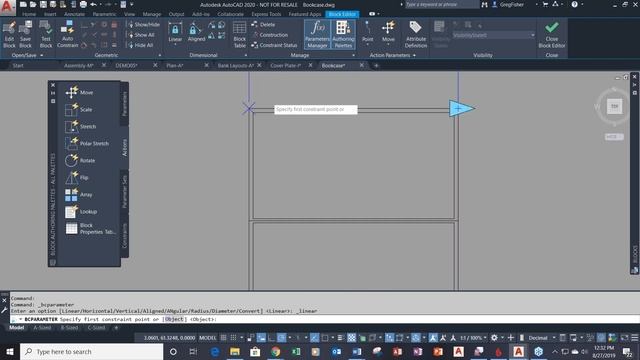Screen dimensions: 640x360
Task: Open the Block Table tool
Action: coord(240,35)
